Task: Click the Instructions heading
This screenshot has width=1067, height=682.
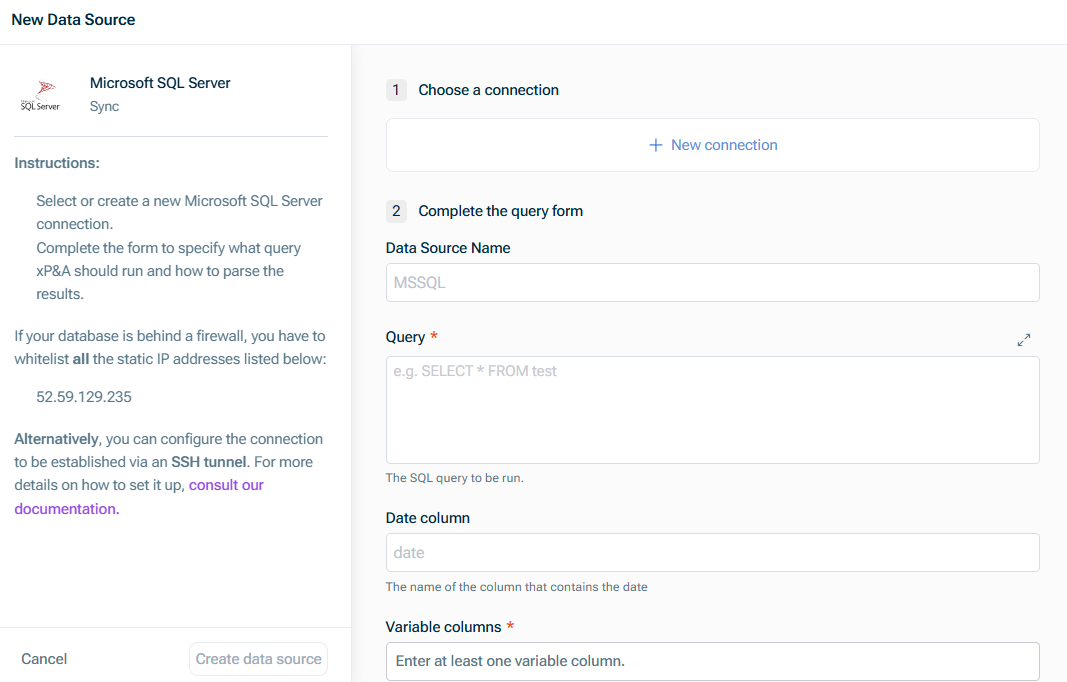Action: (57, 163)
